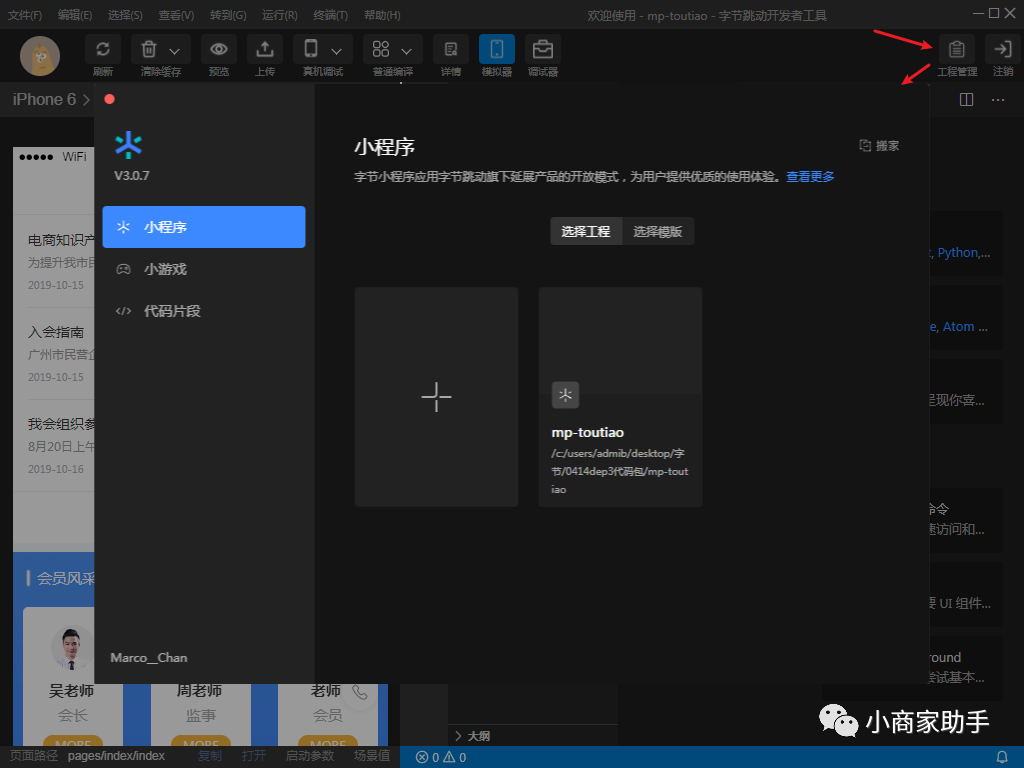Open the 选择(S) menu
Viewport: 1024px width, 768px height.
[125, 15]
